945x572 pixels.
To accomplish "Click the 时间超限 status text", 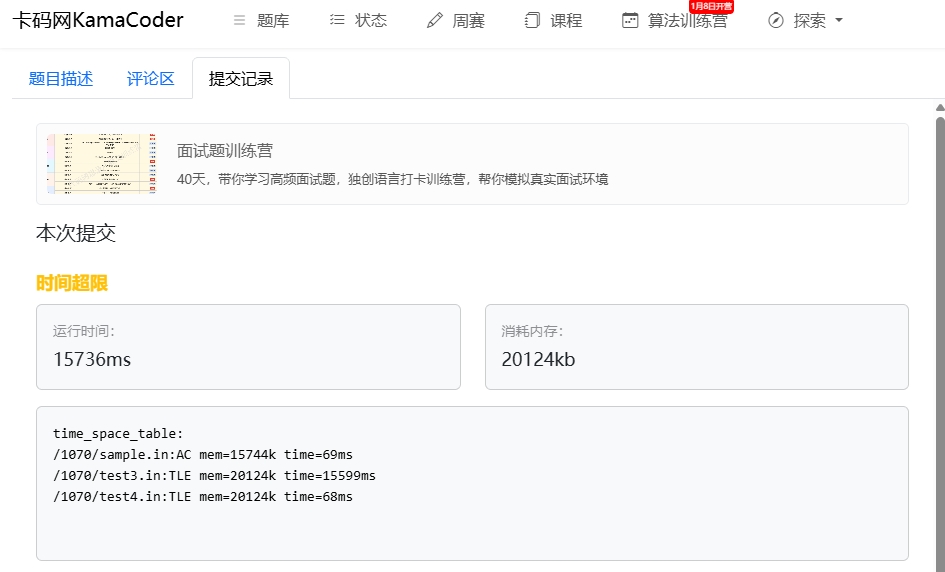I will pos(72,283).
